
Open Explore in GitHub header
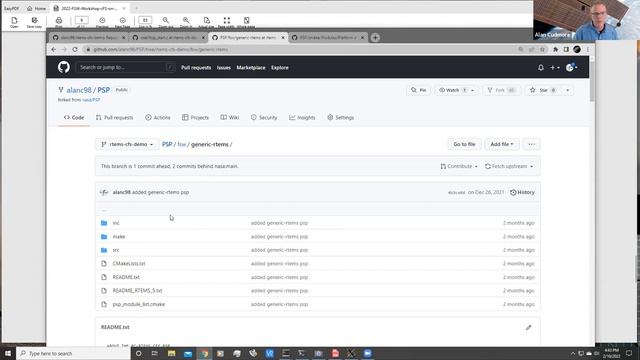(x=280, y=68)
